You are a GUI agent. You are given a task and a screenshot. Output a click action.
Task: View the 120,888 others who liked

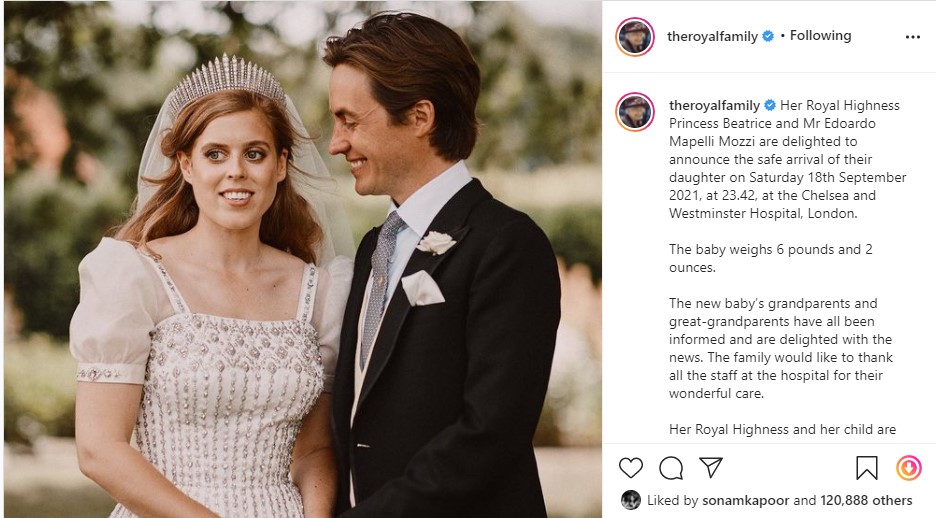point(866,500)
